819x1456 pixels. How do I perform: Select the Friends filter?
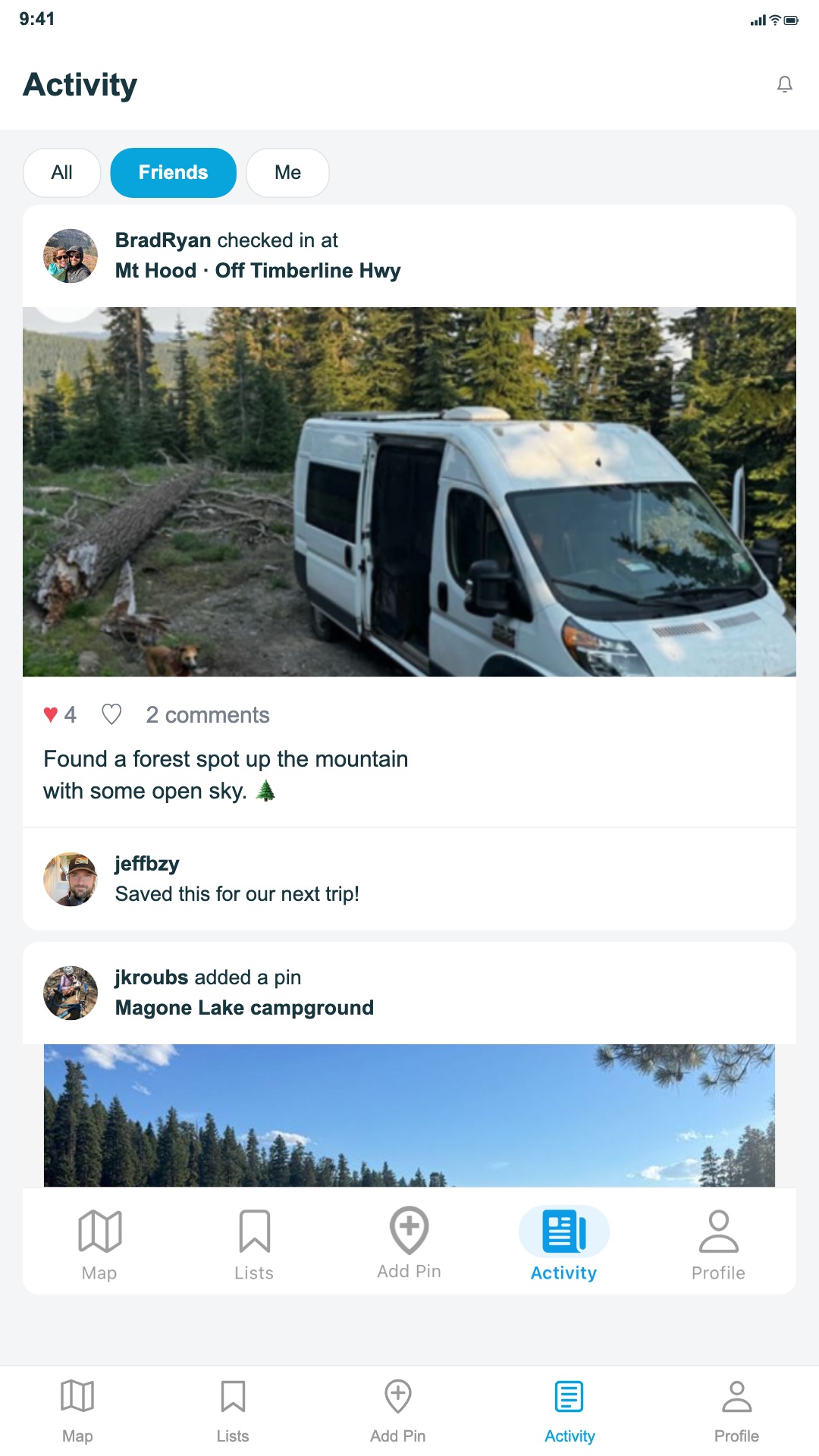tap(173, 173)
